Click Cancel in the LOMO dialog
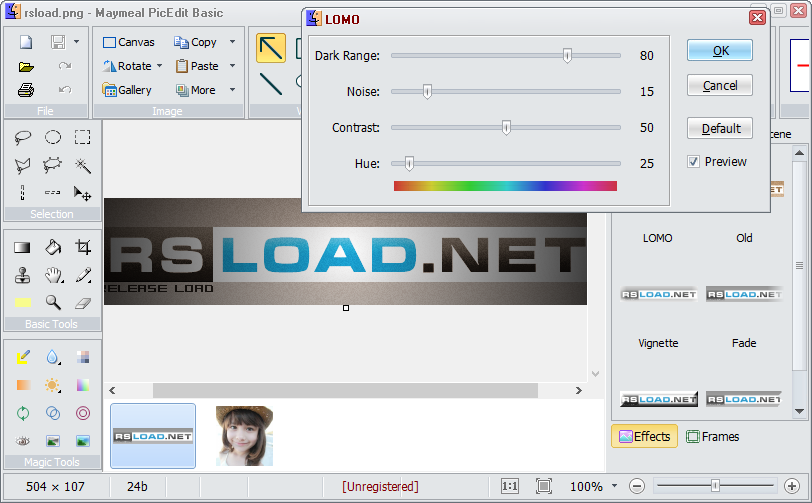This screenshot has height=503, width=812. tap(720, 85)
